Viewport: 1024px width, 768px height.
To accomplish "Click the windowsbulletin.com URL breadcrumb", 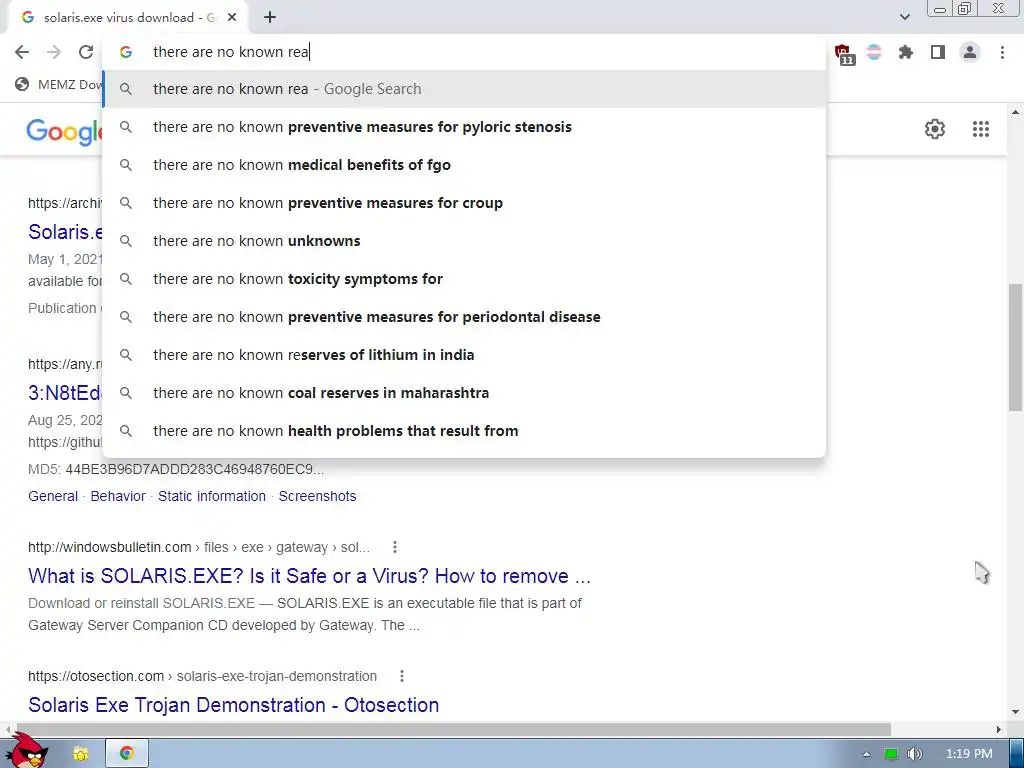I will click(199, 547).
